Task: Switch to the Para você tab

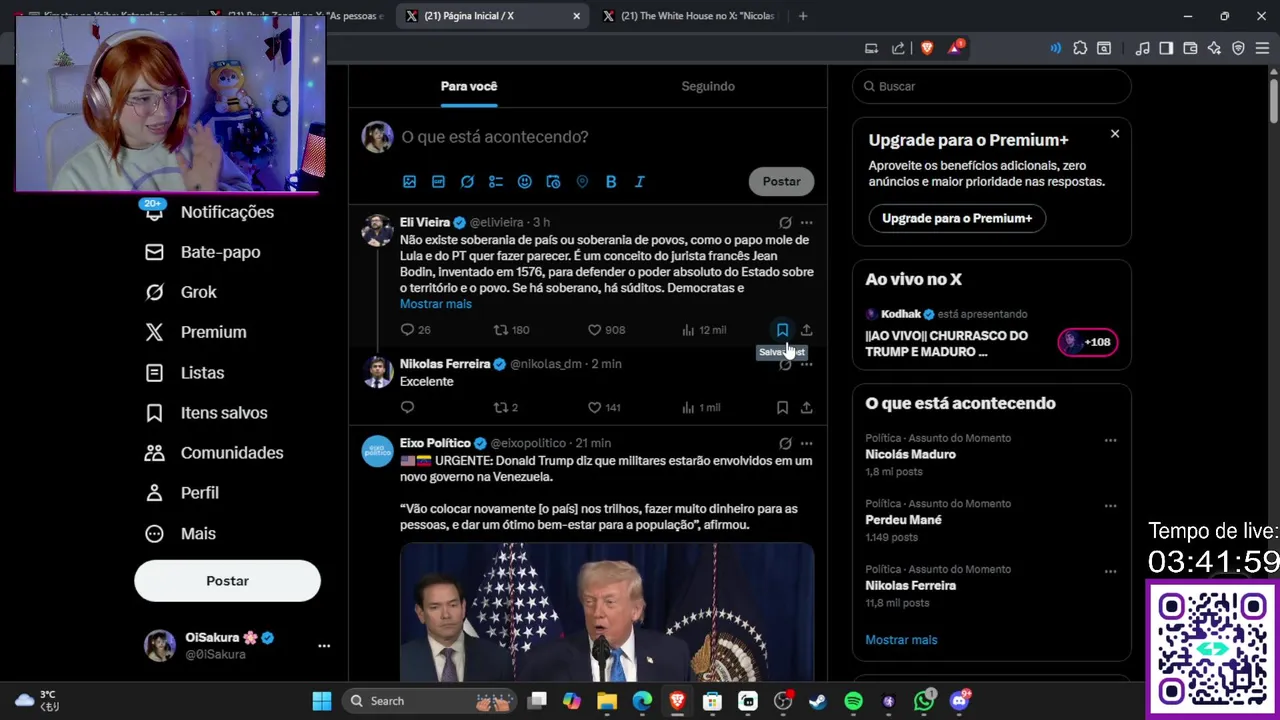Action: pos(469,86)
